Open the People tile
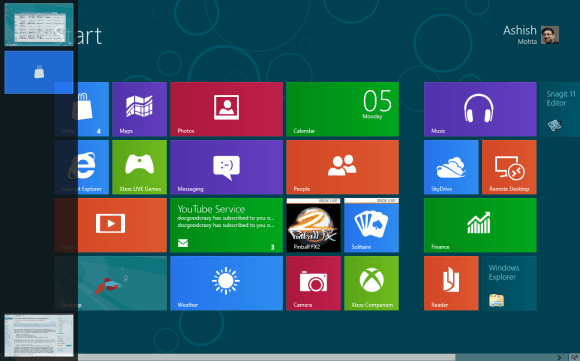Viewport: 580px width, 361px height. (x=343, y=167)
